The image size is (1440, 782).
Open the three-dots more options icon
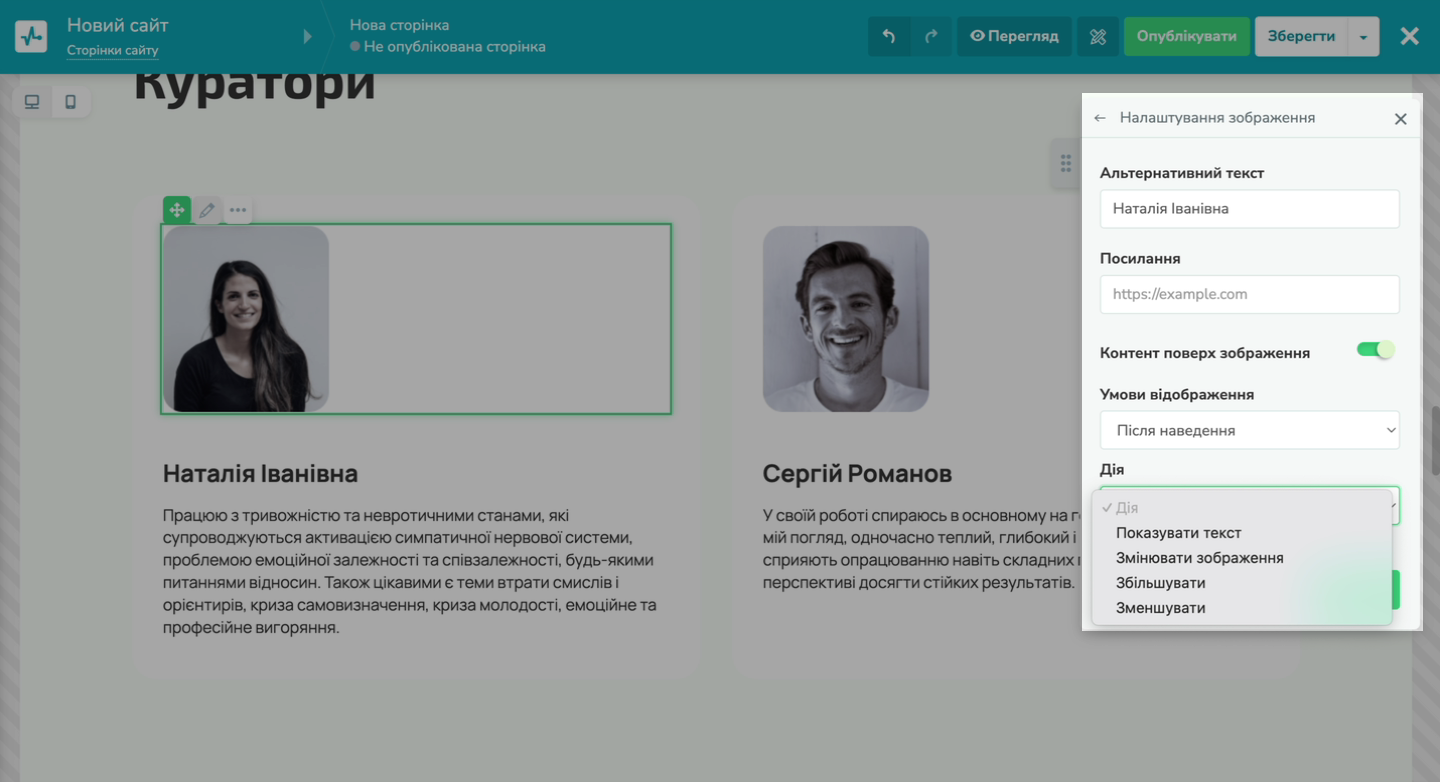click(x=238, y=210)
